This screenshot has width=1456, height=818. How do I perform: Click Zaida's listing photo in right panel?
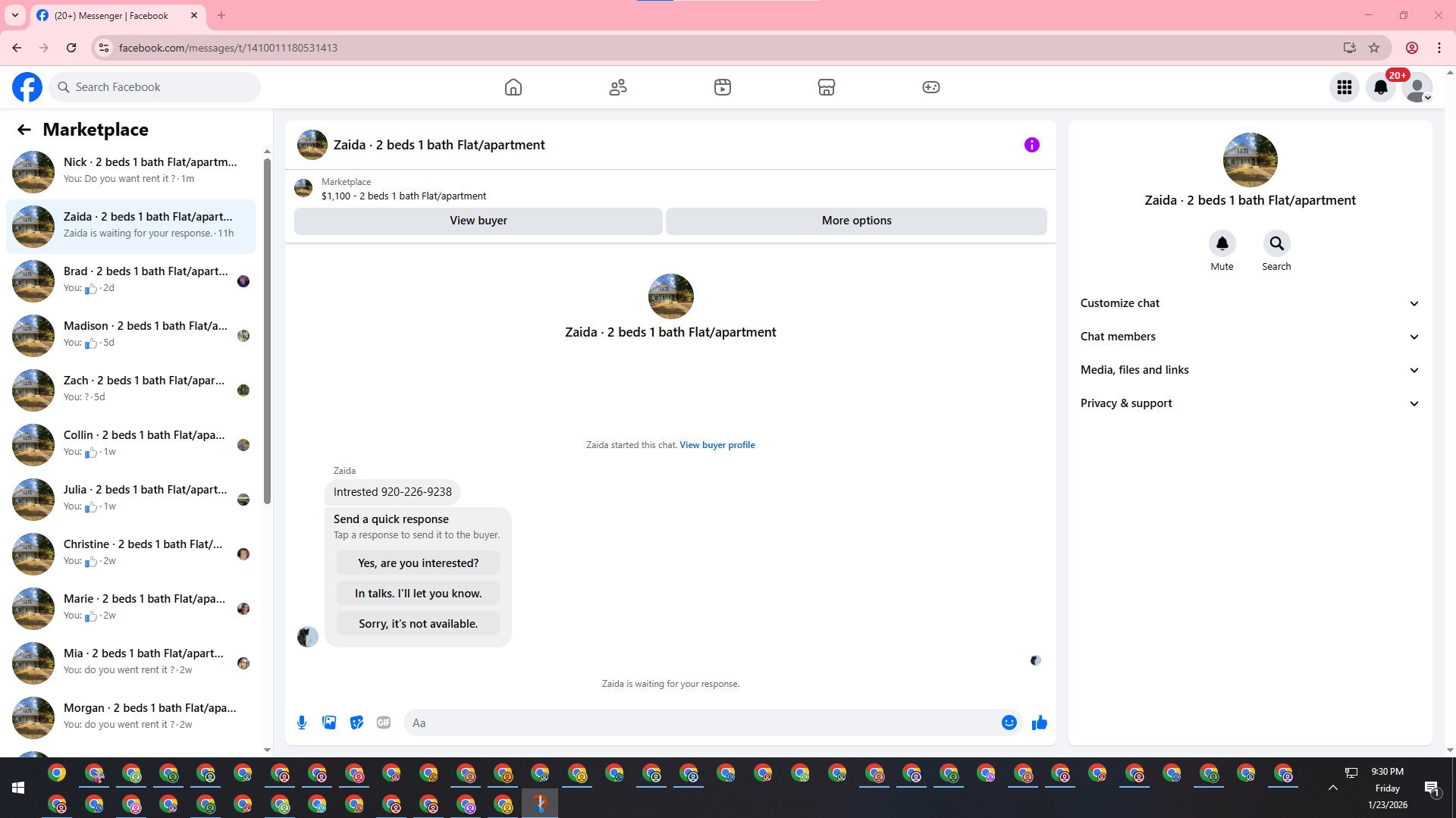(x=1250, y=160)
